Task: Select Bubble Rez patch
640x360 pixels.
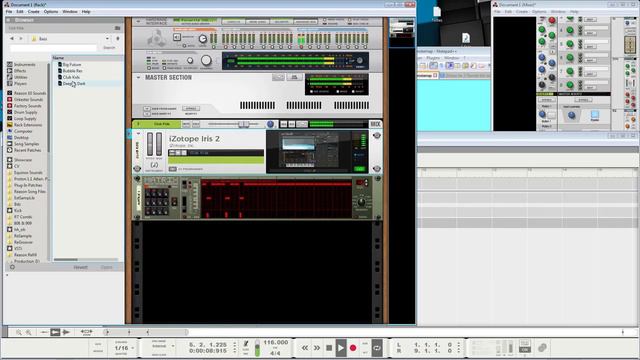Action: pyautogui.click(x=72, y=71)
